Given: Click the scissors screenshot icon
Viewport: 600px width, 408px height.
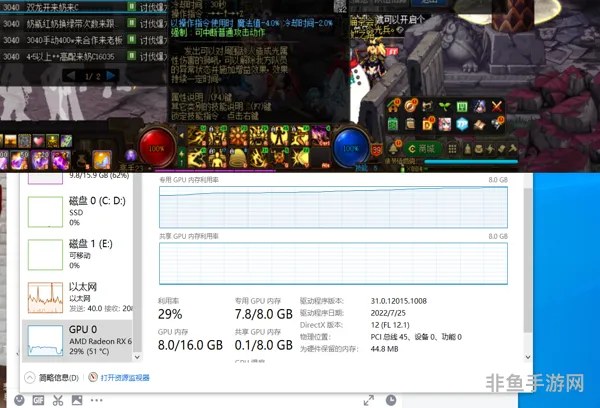Looking at the screenshot, I should coord(58,400).
